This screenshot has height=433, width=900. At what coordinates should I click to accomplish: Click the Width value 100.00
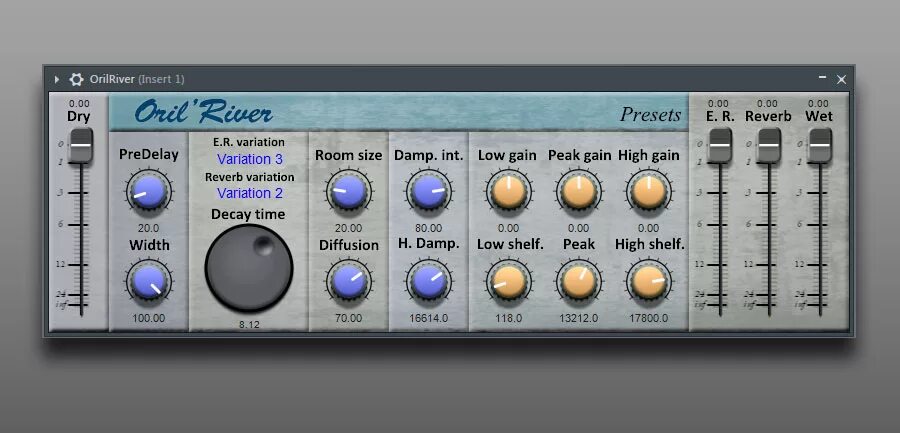coord(149,318)
